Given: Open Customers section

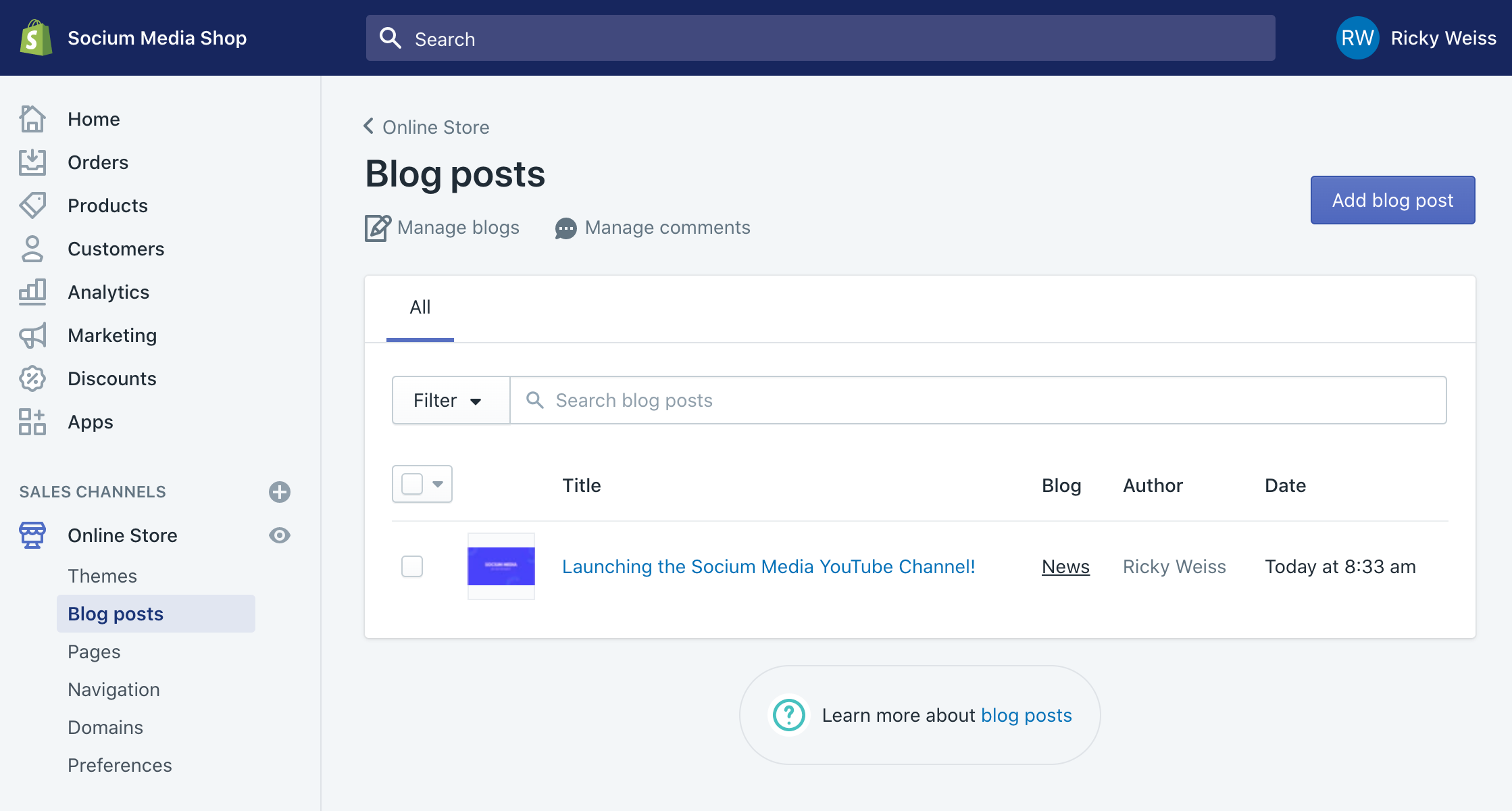Looking at the screenshot, I should point(116,249).
